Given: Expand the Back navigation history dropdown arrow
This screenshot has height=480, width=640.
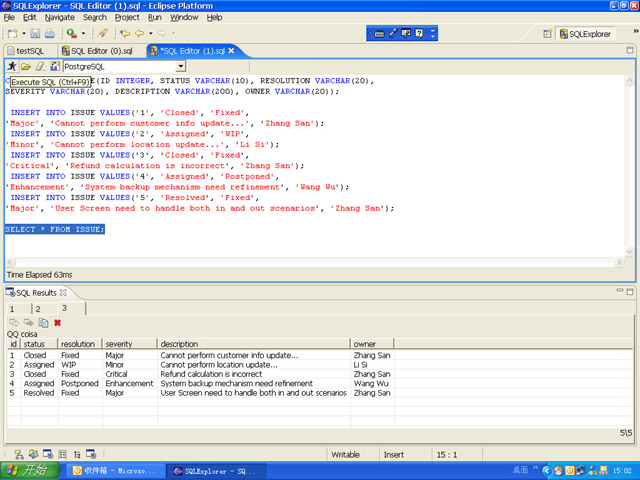Looking at the screenshot, I should coord(151,33).
